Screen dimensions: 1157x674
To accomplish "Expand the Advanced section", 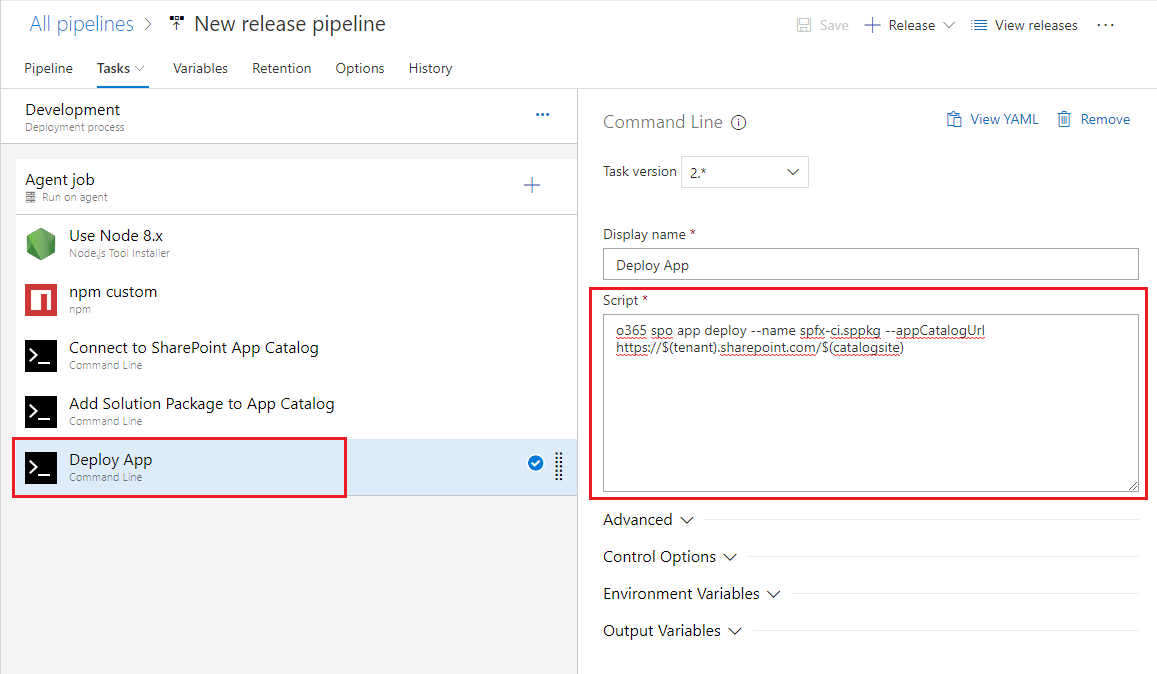I will point(648,520).
